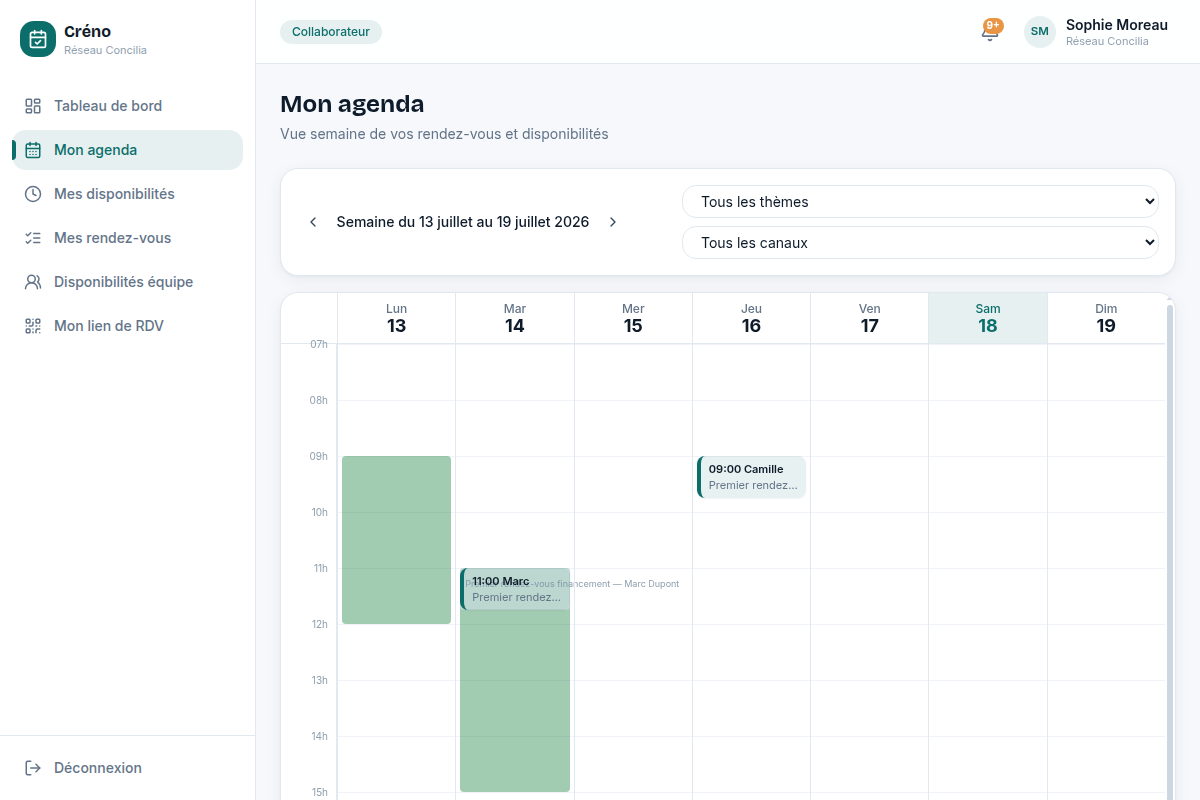Click the Créno calendar logo icon

tap(38, 39)
